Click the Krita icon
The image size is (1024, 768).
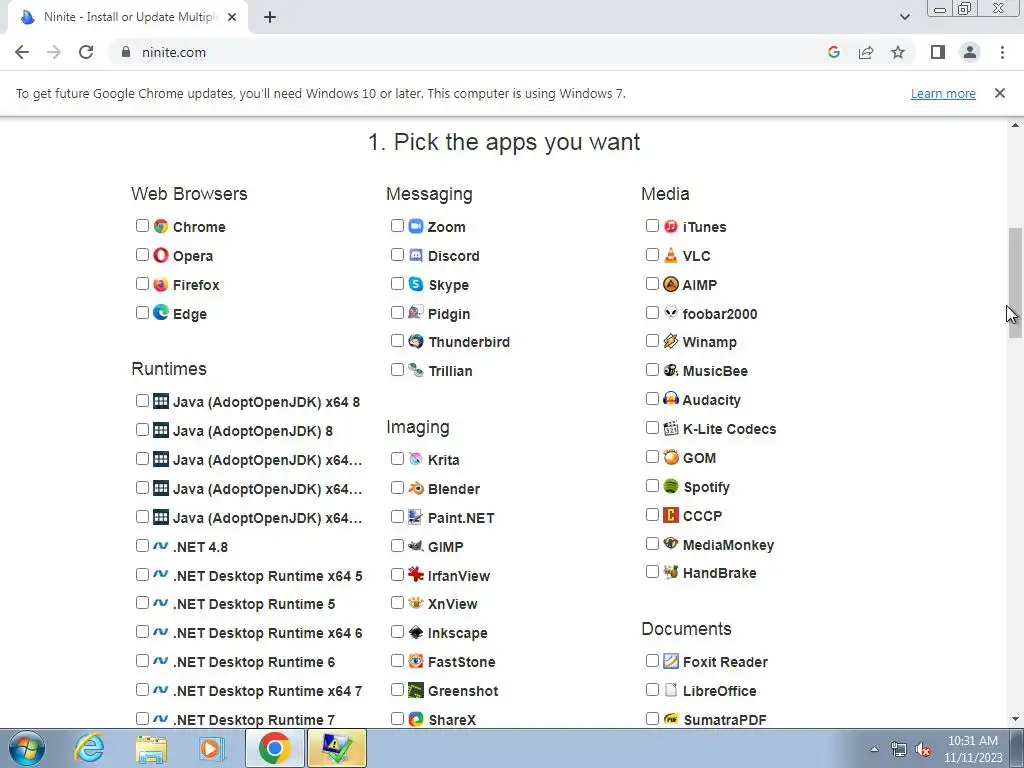(x=416, y=459)
